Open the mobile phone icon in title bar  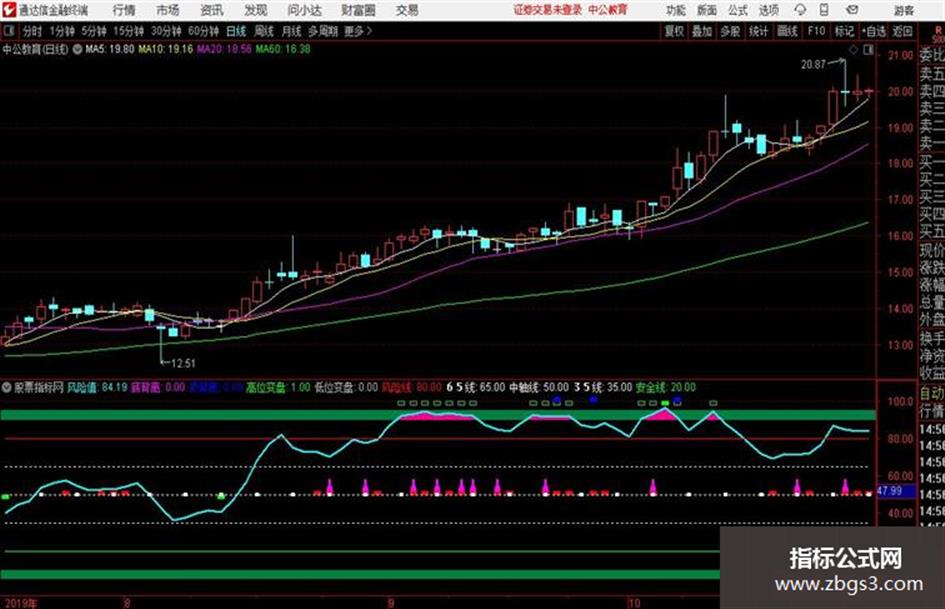[824, 10]
